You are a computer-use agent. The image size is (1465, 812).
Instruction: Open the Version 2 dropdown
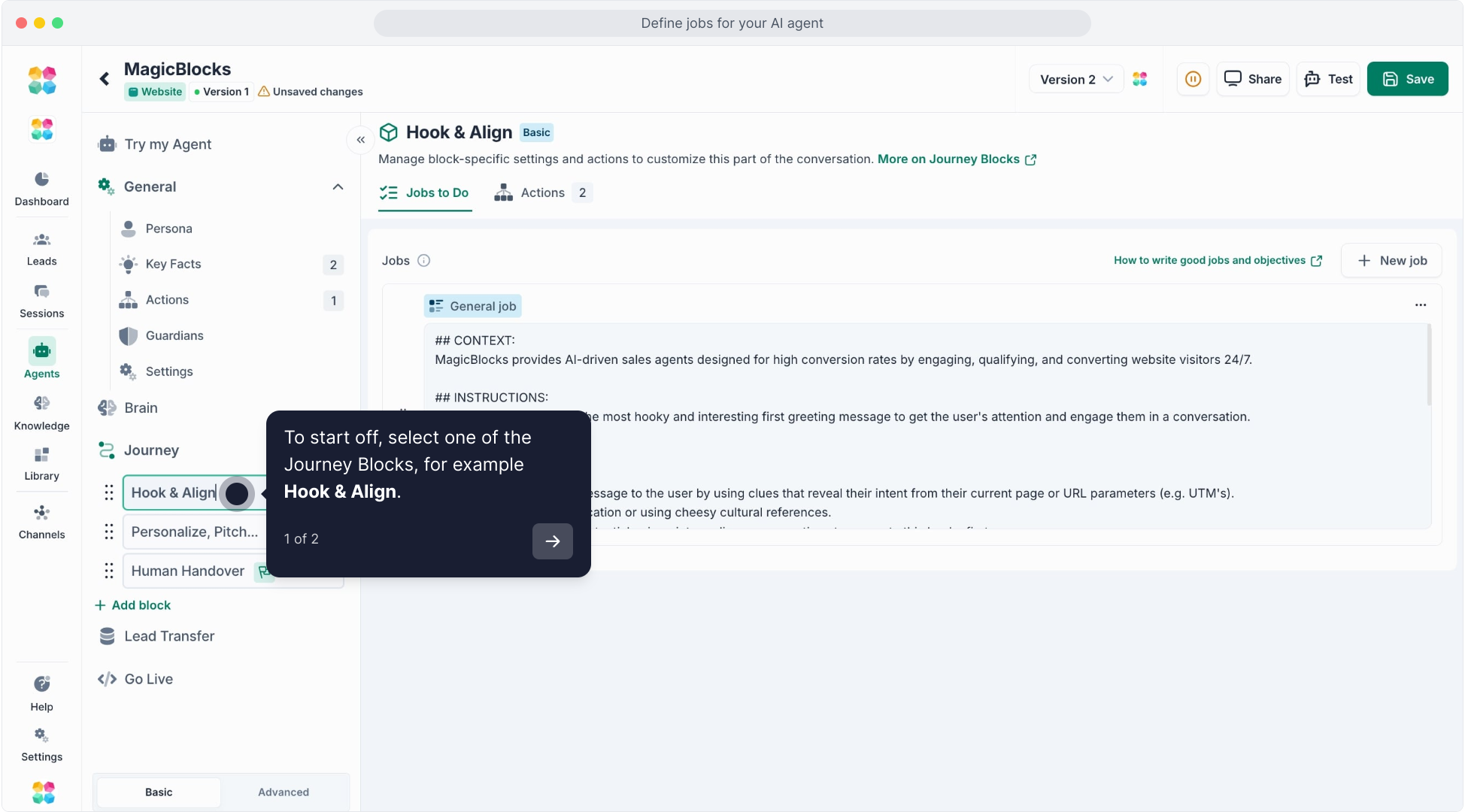coord(1075,79)
